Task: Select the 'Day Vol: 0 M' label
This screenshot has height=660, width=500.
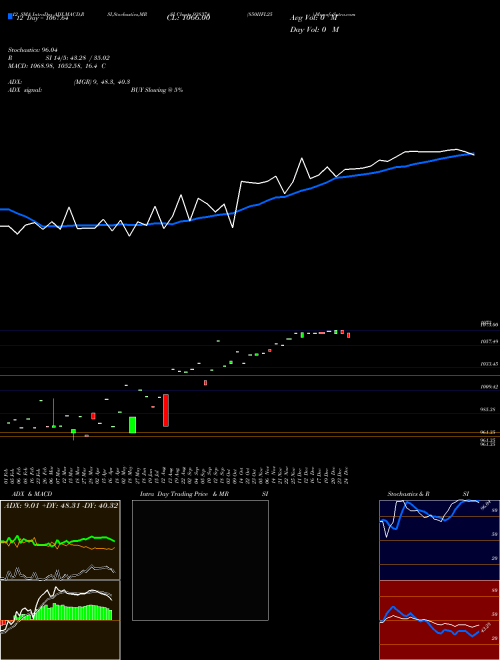Action: (x=314, y=30)
